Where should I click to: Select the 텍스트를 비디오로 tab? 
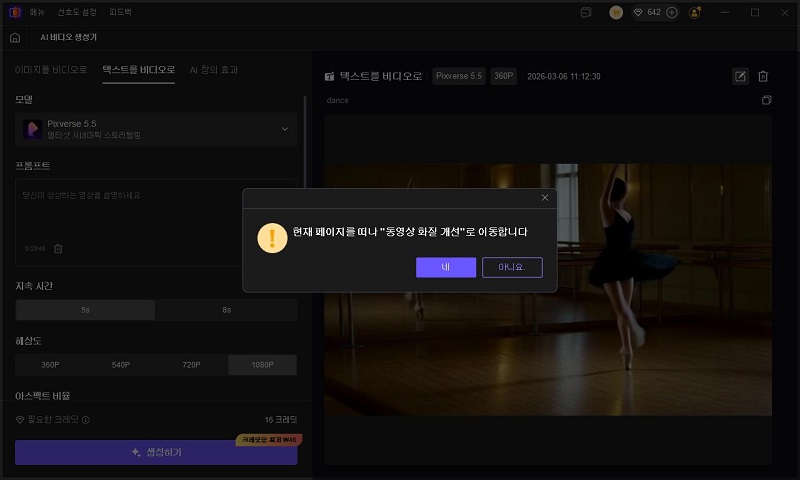click(138, 69)
